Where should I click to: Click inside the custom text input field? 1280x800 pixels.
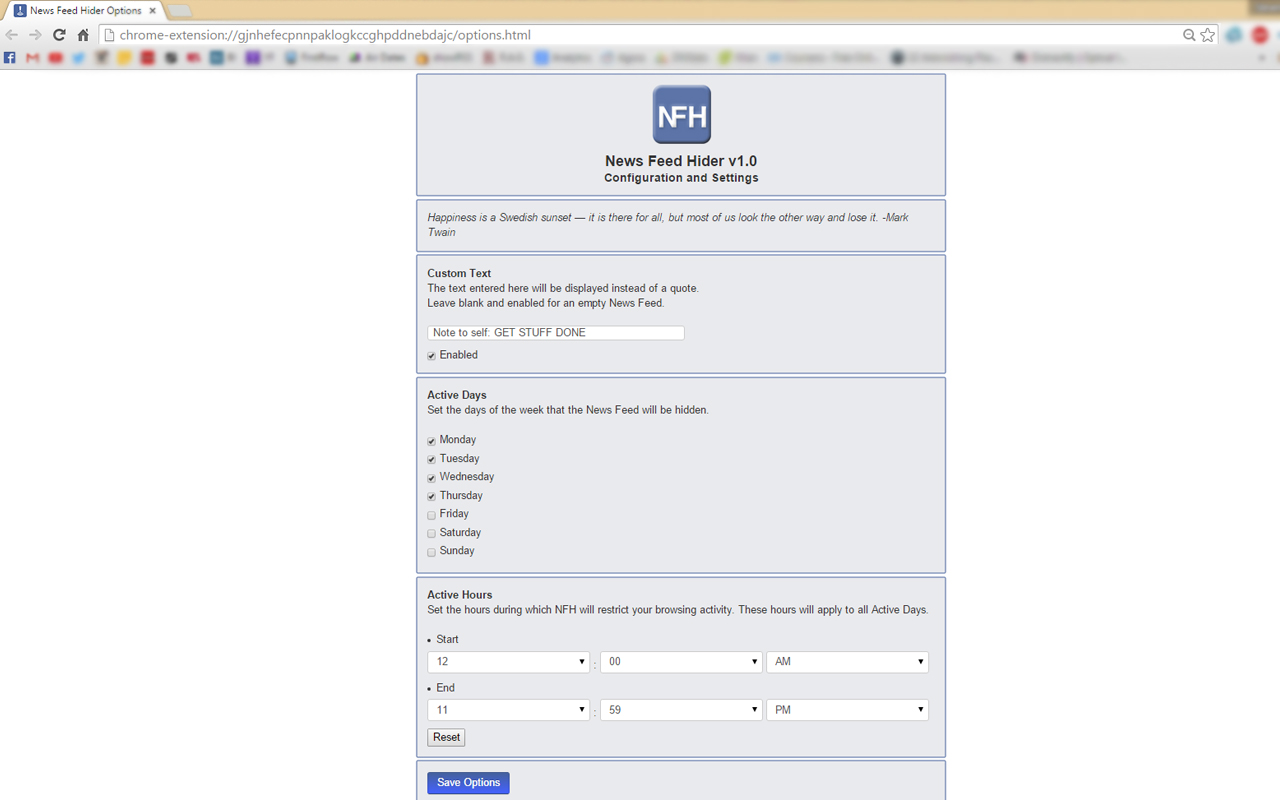(x=555, y=332)
